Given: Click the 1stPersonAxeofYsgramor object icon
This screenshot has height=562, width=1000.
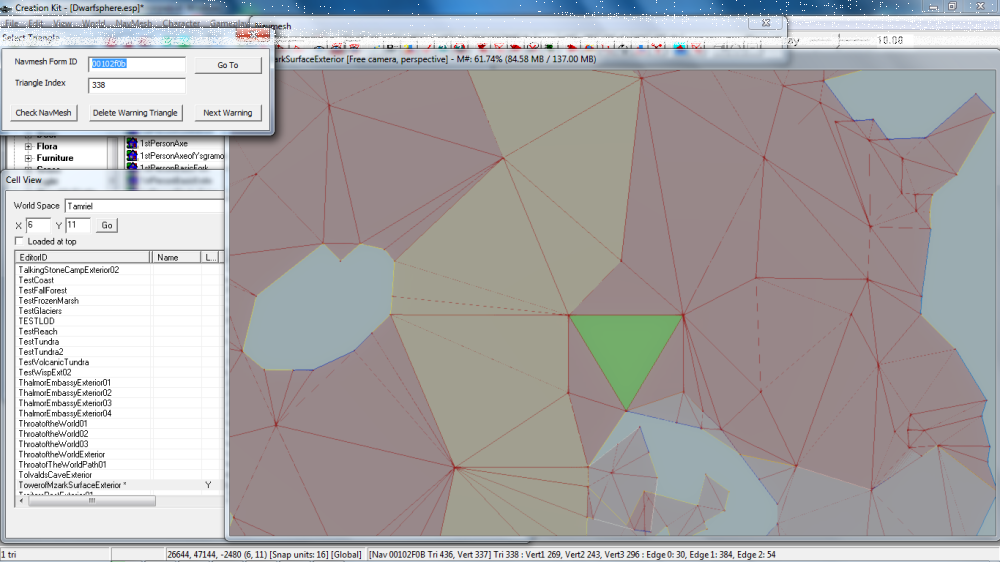Looking at the screenshot, I should (x=132, y=156).
